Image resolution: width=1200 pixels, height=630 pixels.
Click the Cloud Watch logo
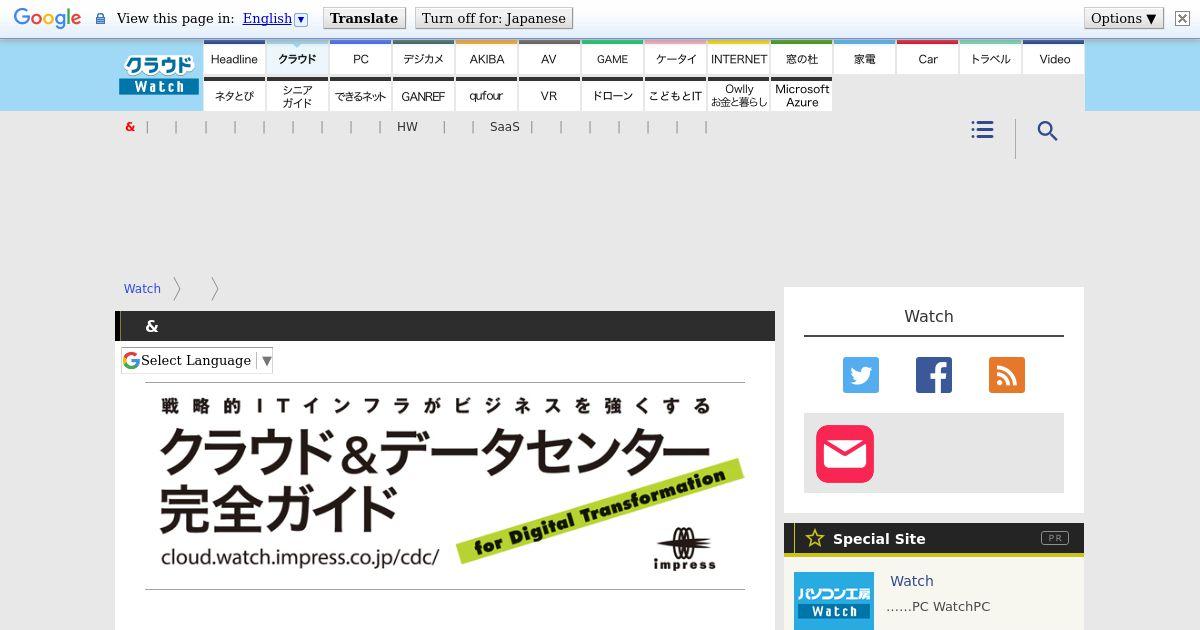159,75
